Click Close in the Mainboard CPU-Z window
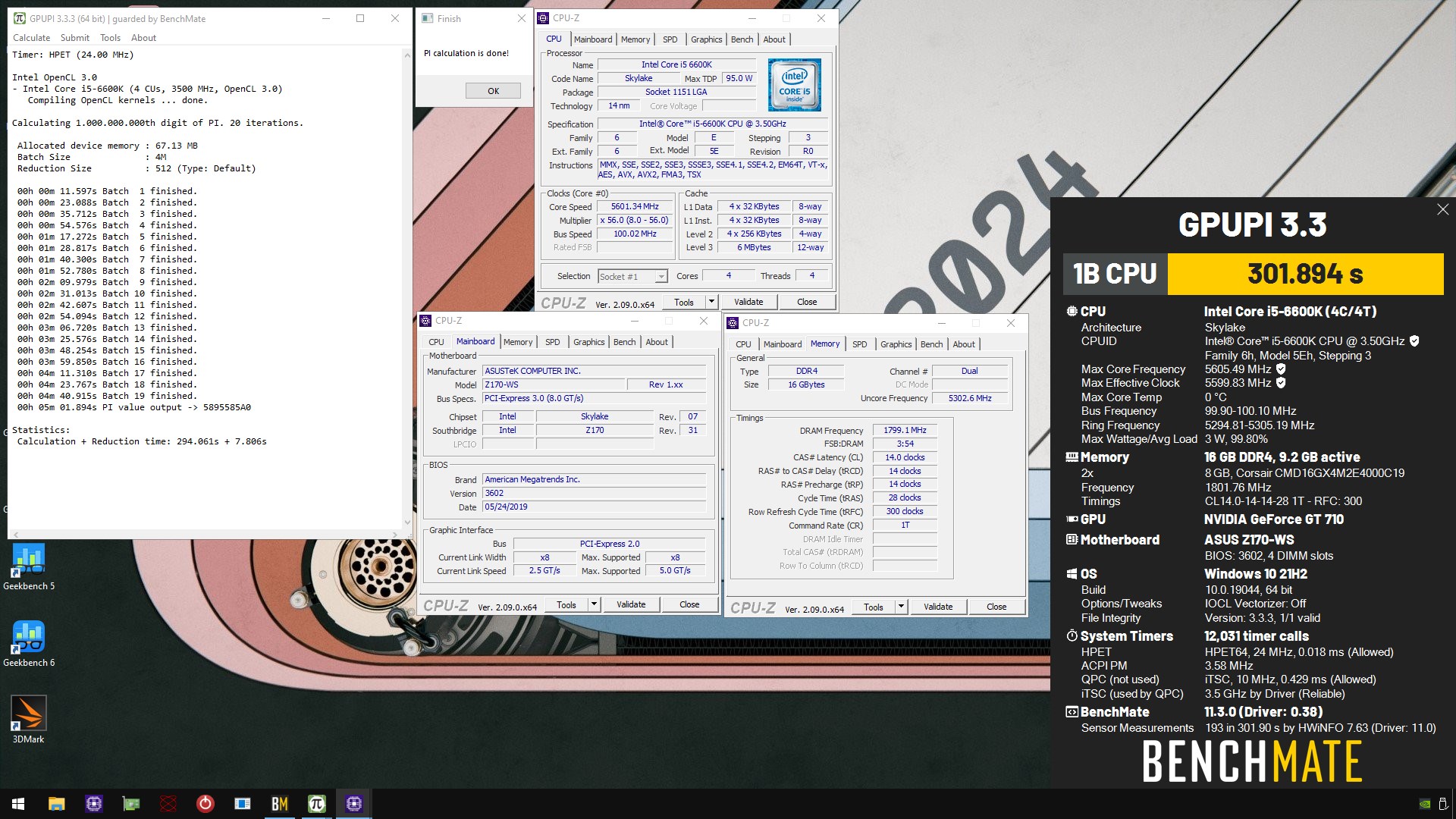1456x819 pixels. (689, 604)
